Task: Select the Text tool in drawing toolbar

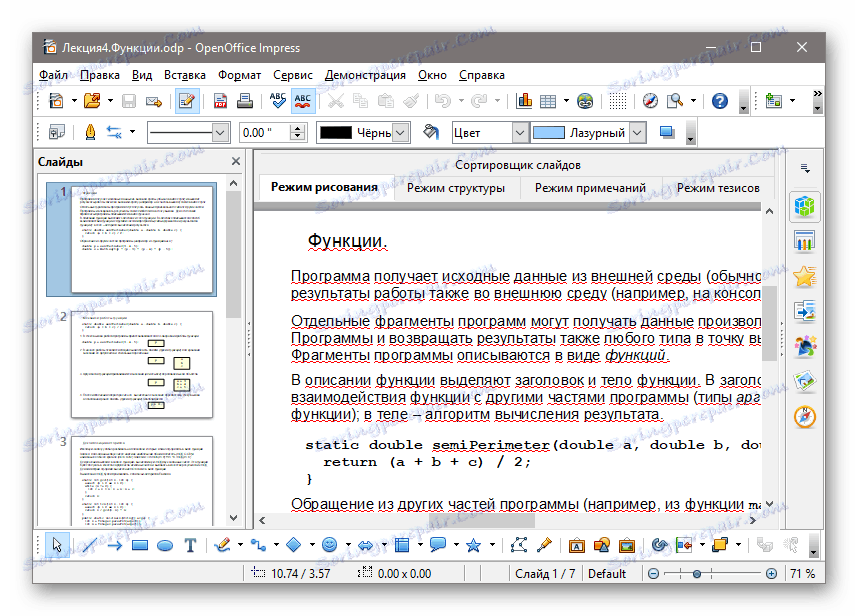Action: (188, 544)
